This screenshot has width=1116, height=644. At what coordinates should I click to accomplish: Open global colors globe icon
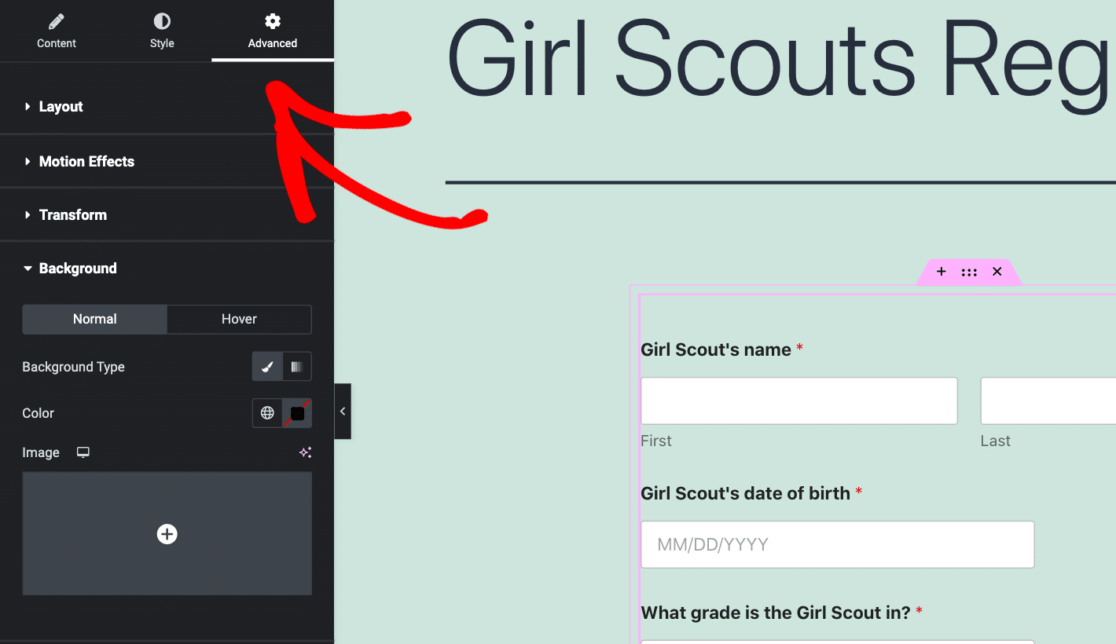pyautogui.click(x=268, y=413)
